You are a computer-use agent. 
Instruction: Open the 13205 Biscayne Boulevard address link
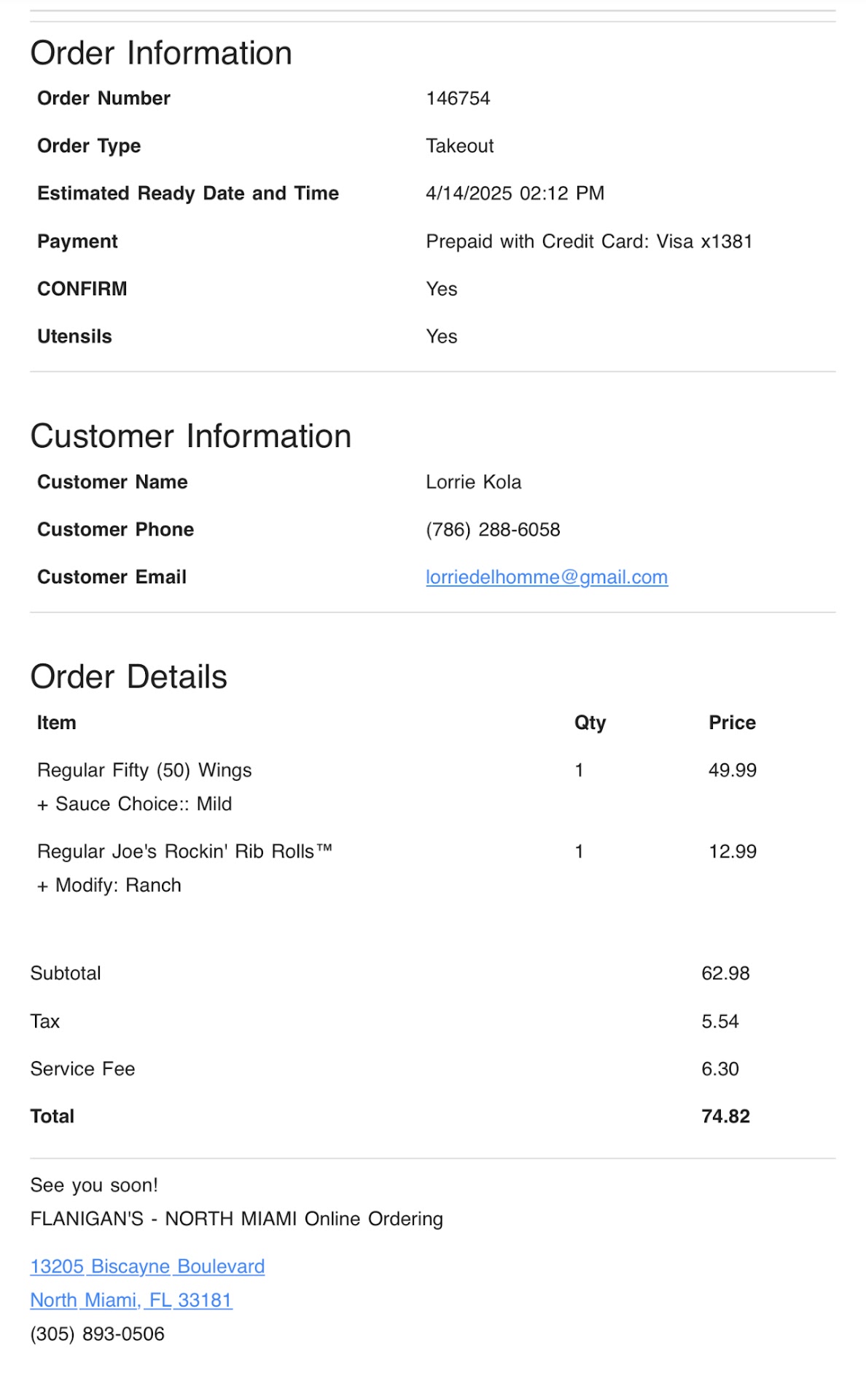(x=147, y=1266)
